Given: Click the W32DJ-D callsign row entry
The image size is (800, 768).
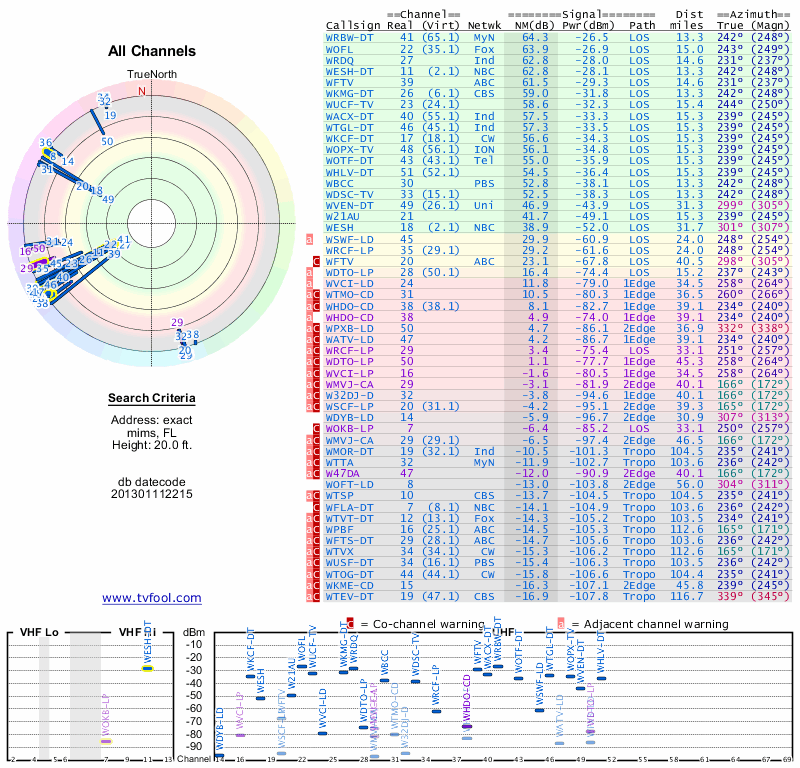Looking at the screenshot, I should (x=349, y=395).
